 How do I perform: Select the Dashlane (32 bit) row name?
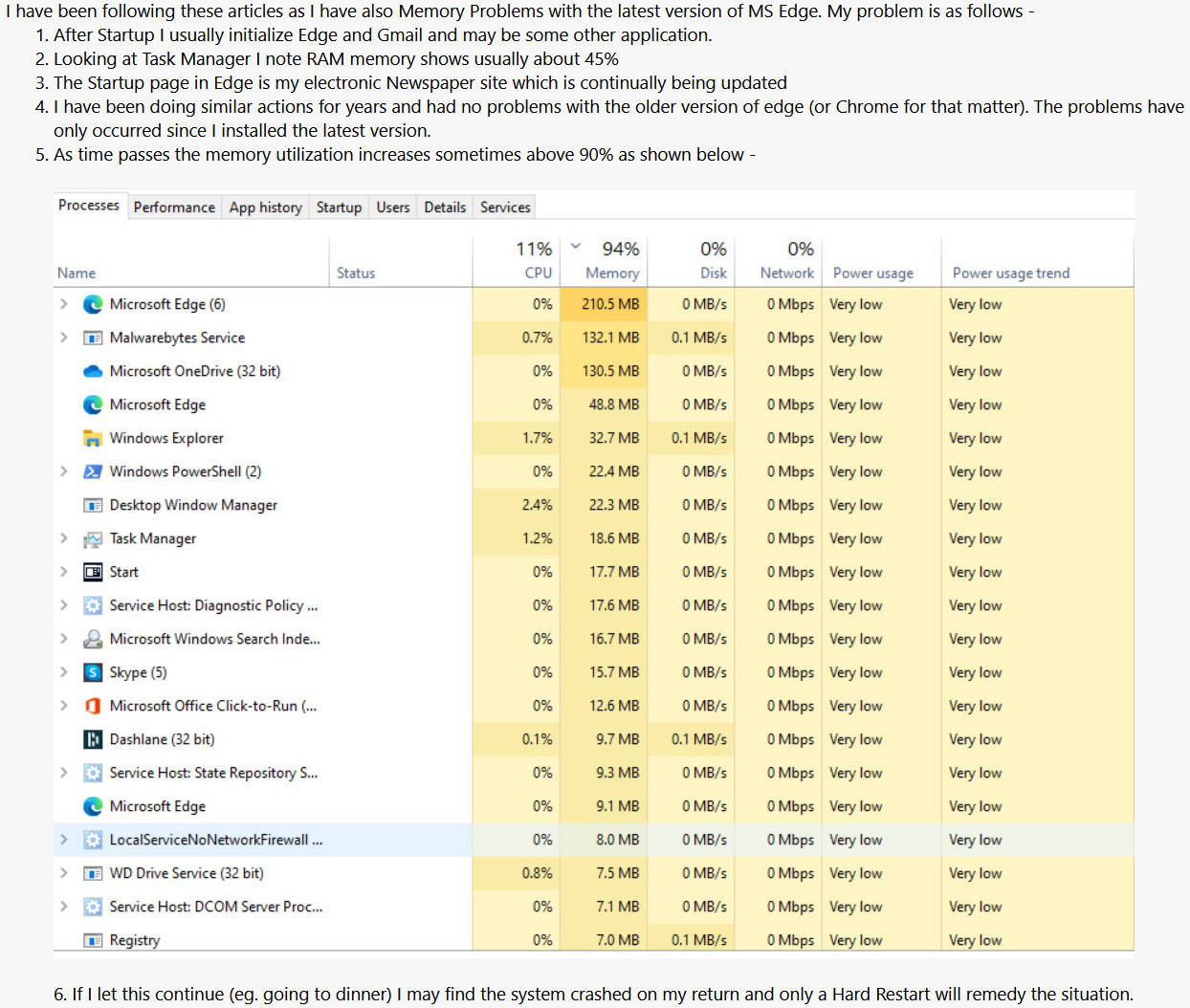[x=163, y=739]
